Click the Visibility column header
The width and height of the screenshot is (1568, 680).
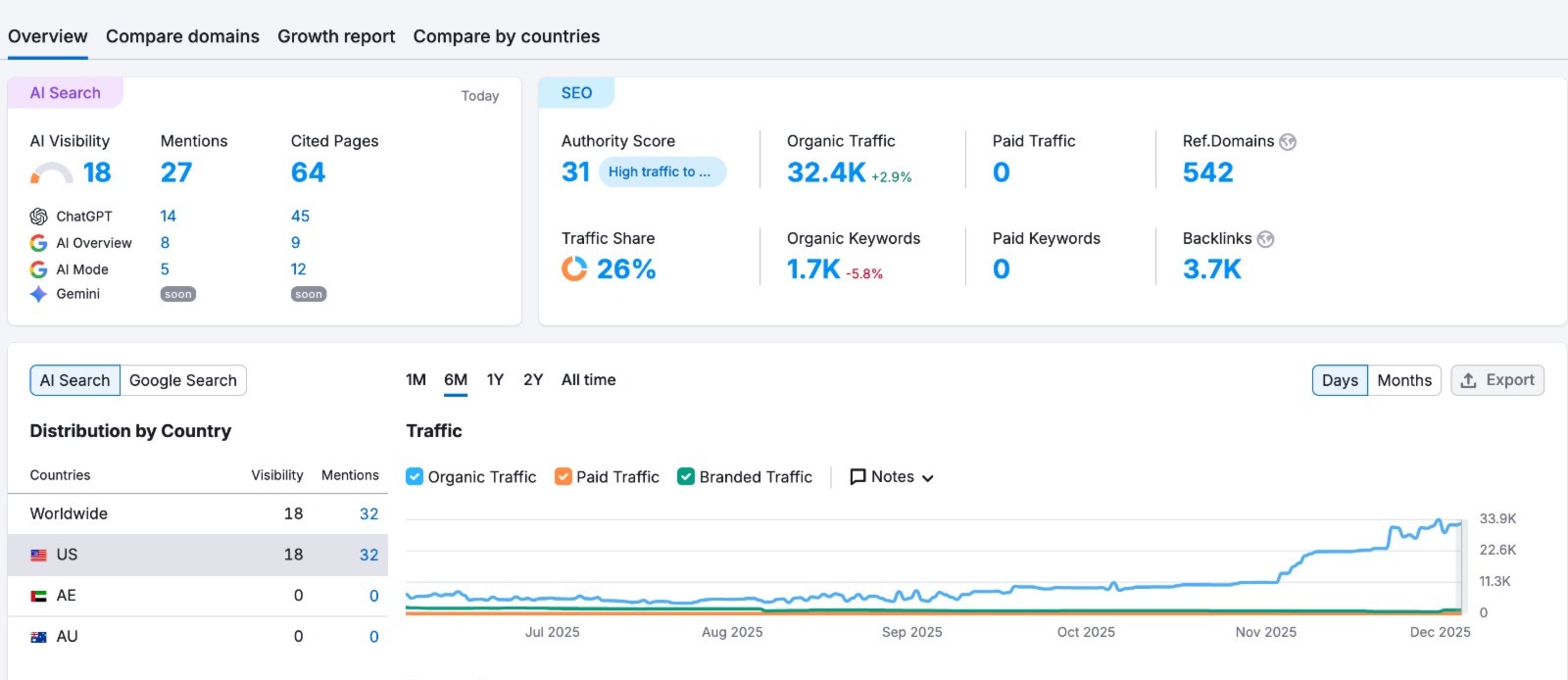click(277, 475)
